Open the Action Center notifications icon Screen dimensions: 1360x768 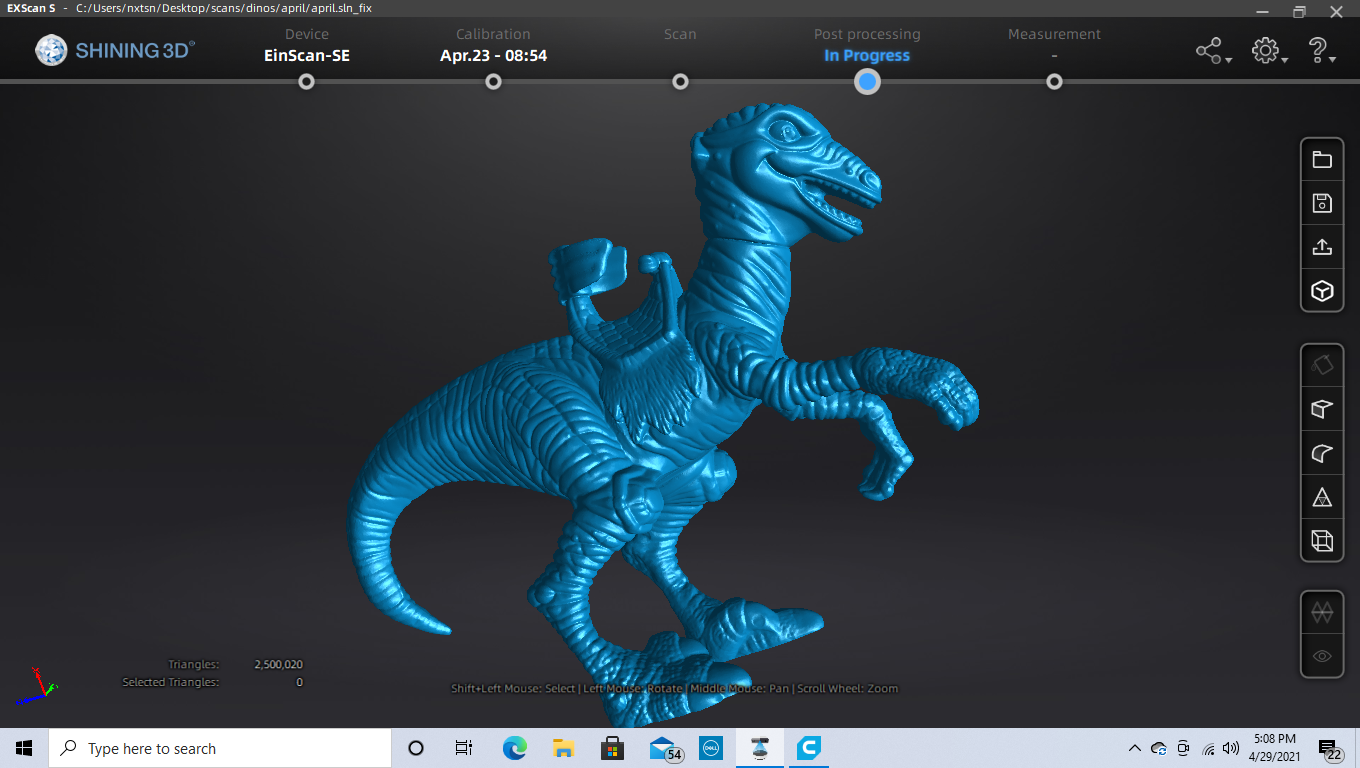click(1330, 748)
